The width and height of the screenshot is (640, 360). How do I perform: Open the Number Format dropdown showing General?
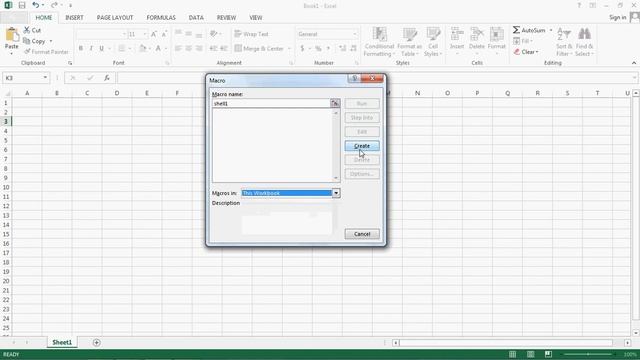355,34
